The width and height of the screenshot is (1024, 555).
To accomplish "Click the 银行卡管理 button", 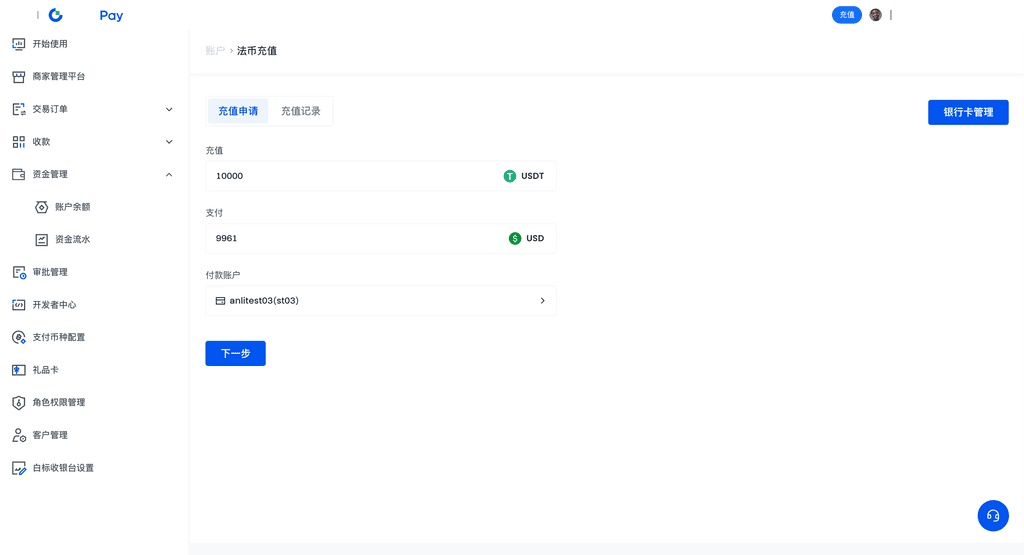I will point(967,112).
